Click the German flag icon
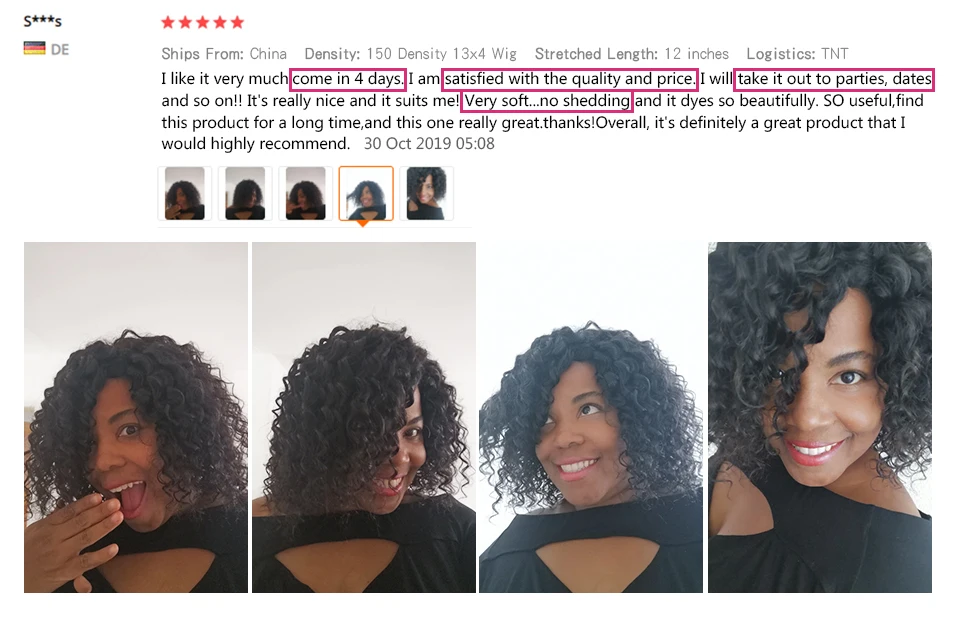 [x=34, y=48]
